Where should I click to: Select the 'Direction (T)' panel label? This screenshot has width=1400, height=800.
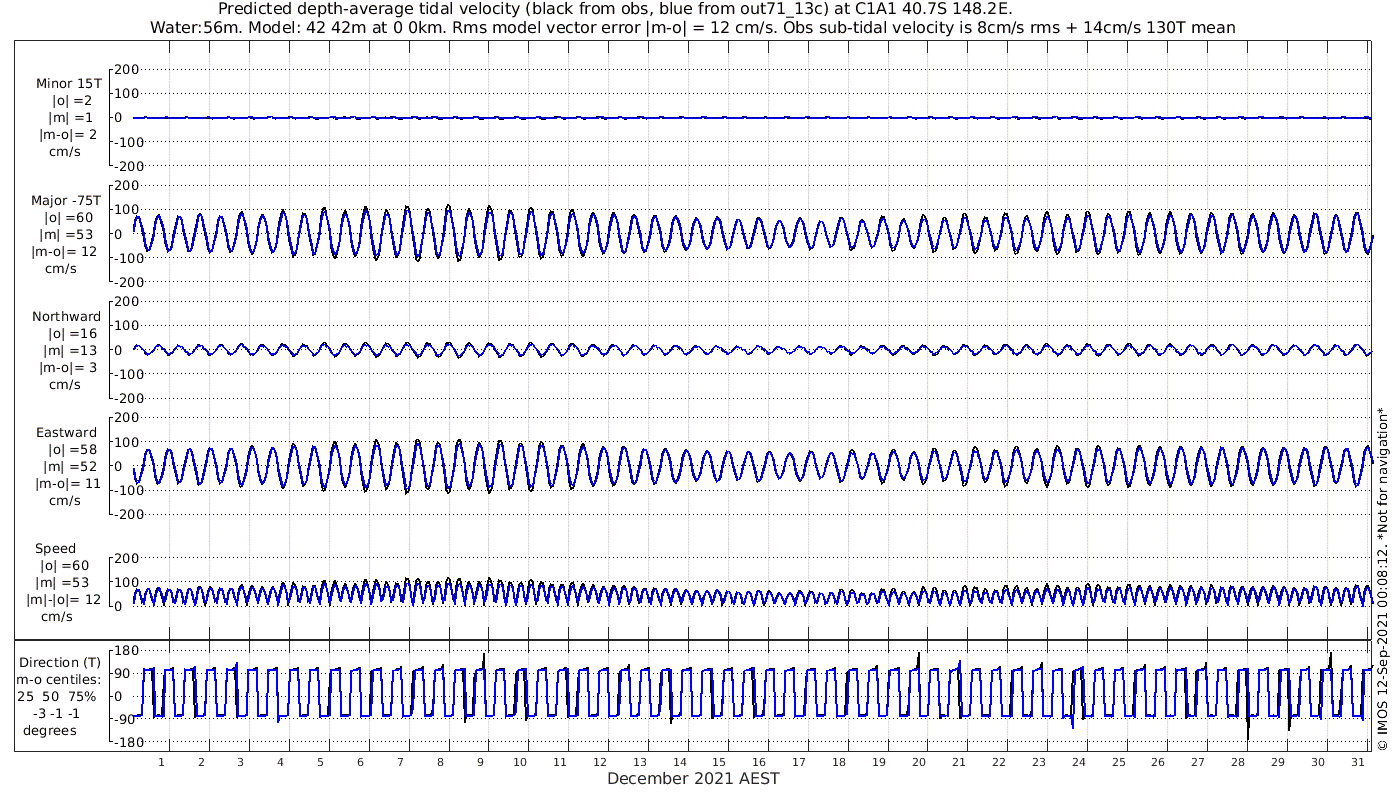(60, 663)
